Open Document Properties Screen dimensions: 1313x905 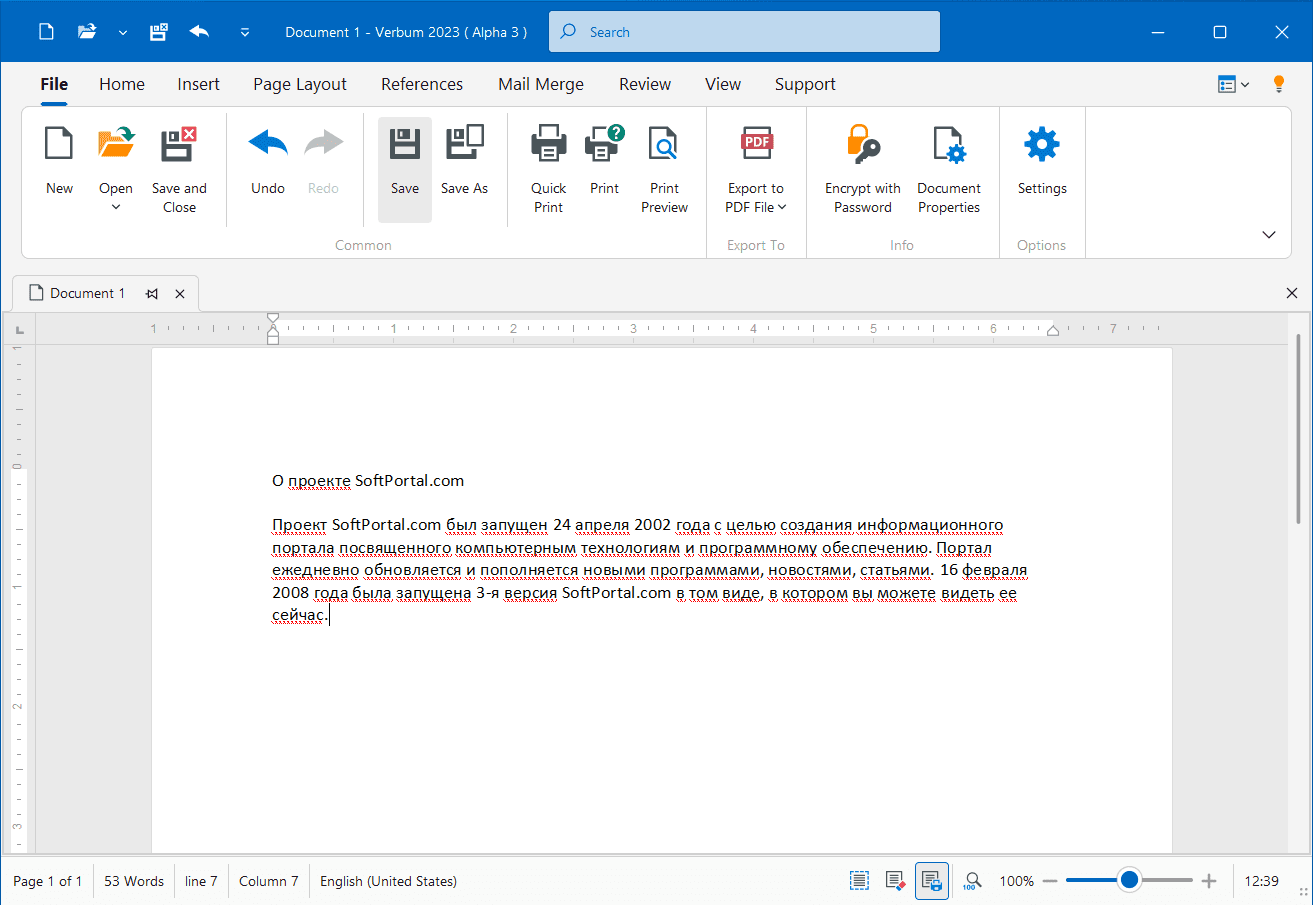click(949, 170)
